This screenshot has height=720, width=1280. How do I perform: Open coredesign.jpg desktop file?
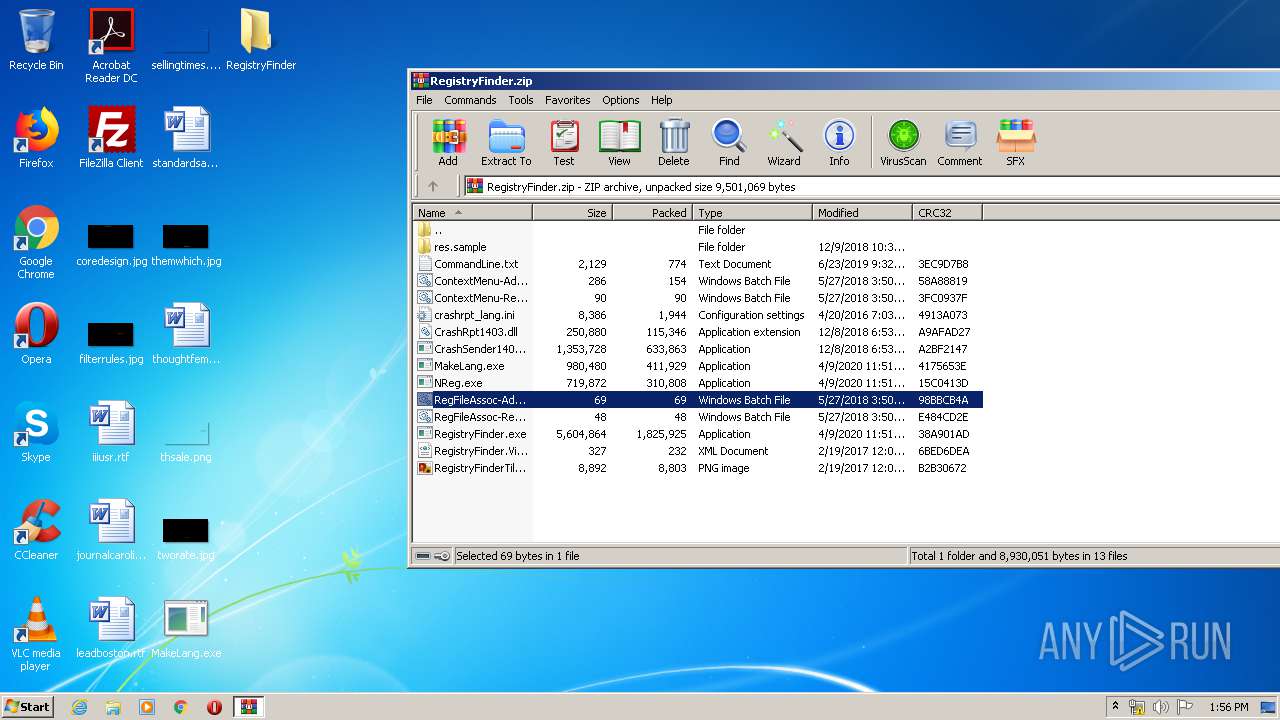point(111,244)
